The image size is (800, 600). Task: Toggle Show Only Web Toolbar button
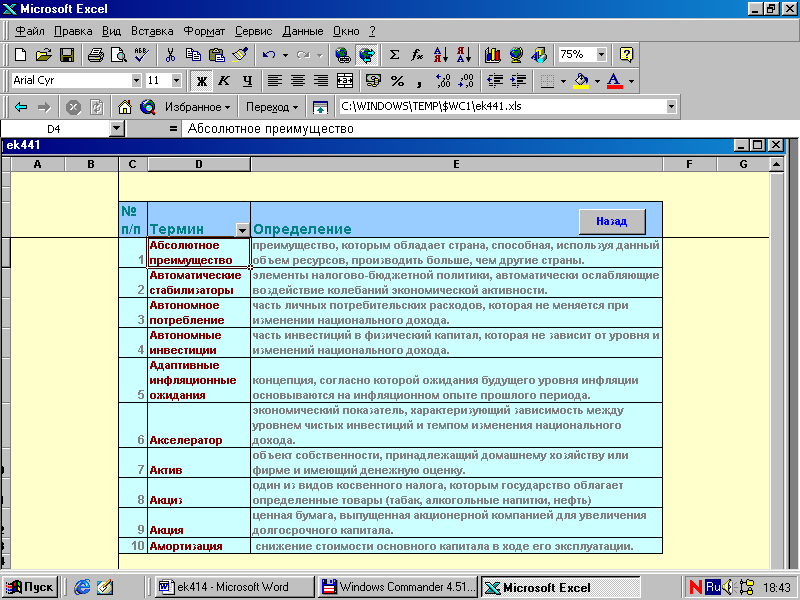320,107
